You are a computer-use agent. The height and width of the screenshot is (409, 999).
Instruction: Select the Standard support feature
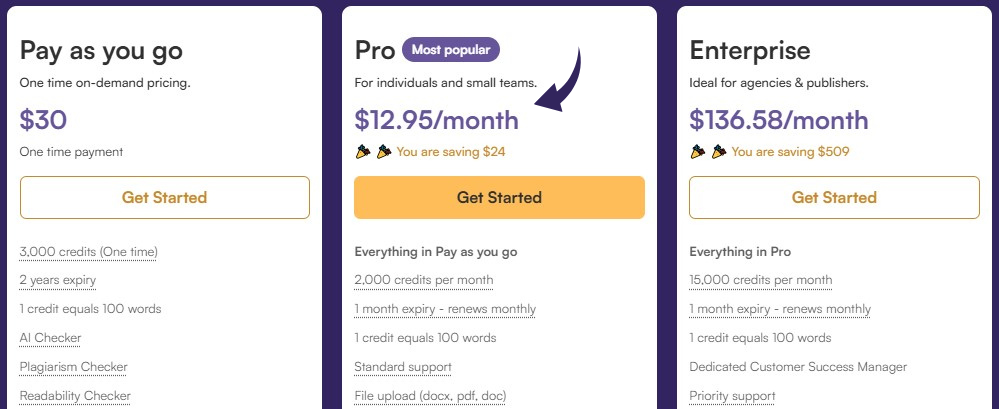pyautogui.click(x=403, y=367)
